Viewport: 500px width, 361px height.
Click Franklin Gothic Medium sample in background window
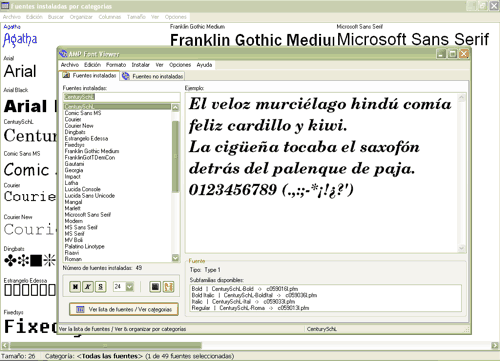click(252, 40)
